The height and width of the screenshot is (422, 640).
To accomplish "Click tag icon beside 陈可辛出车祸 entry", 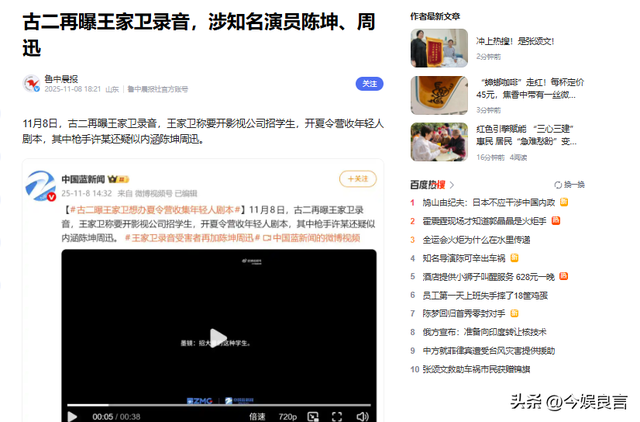I will (514, 258).
